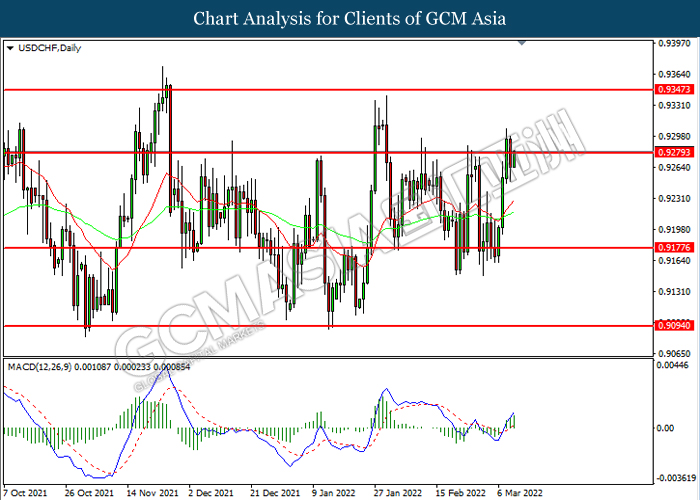The image size is (700, 500).
Task: Click the 0.91640 price axis value
Action: point(675,260)
